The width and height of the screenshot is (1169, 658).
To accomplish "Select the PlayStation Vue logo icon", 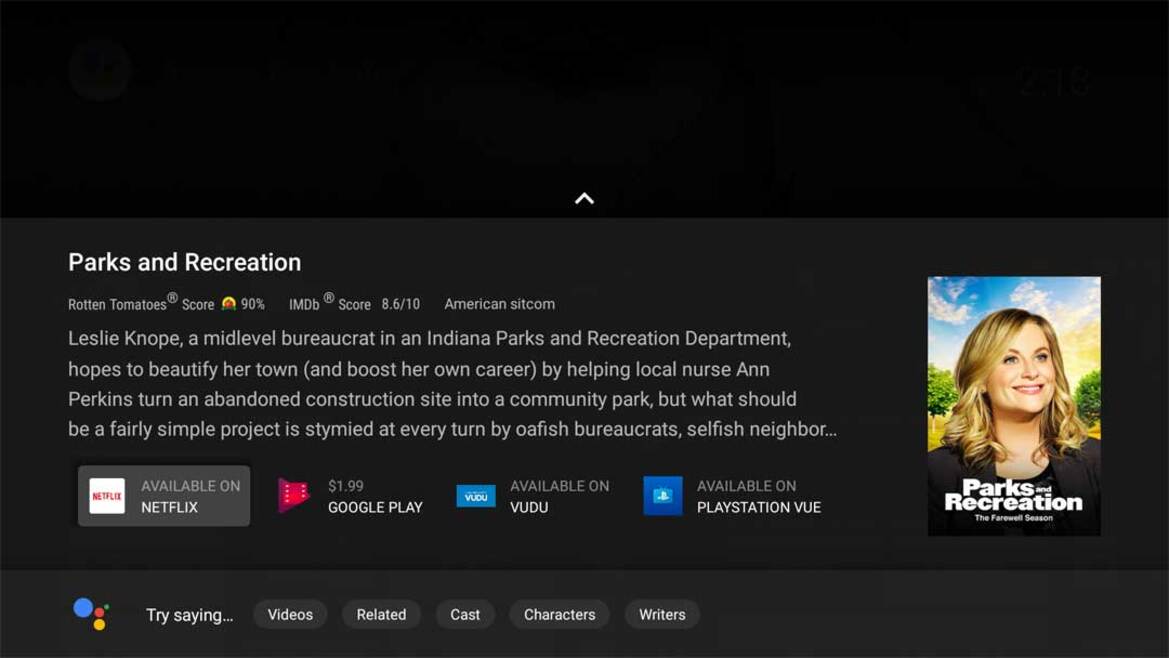I will [x=663, y=496].
